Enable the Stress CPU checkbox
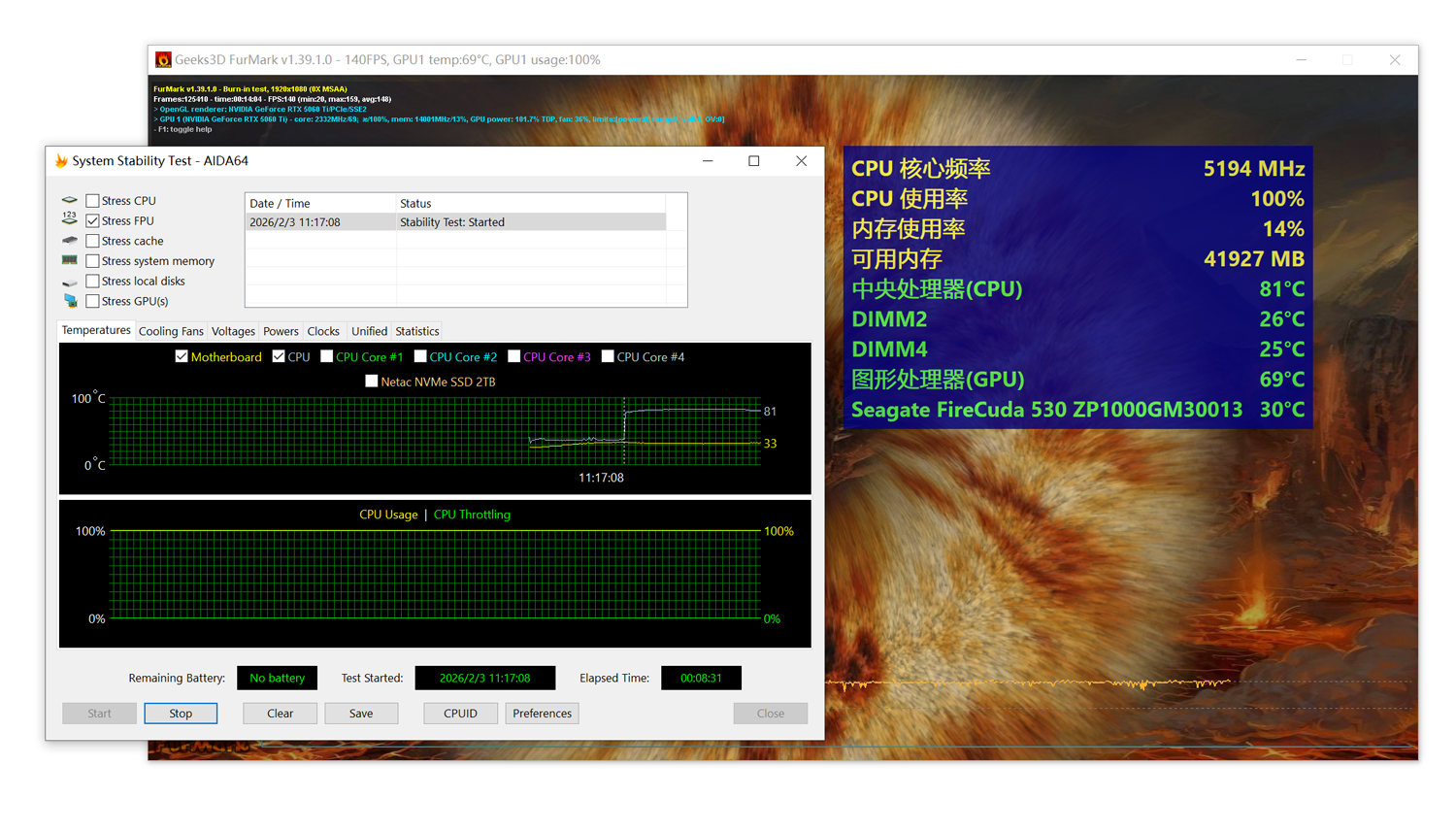Viewport: 1456px width, 832px height. pyautogui.click(x=92, y=201)
